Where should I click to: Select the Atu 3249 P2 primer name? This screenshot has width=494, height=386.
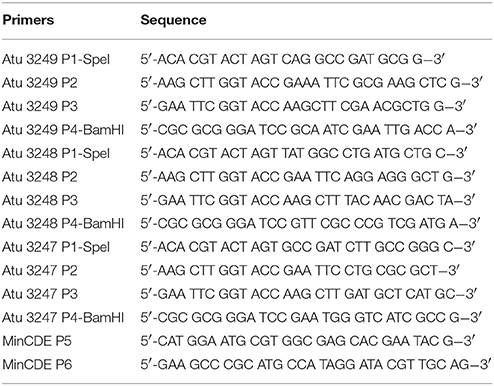coord(40,83)
